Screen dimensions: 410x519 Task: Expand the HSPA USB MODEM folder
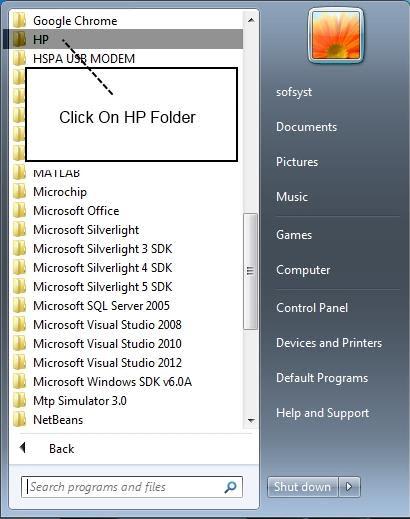click(84, 58)
